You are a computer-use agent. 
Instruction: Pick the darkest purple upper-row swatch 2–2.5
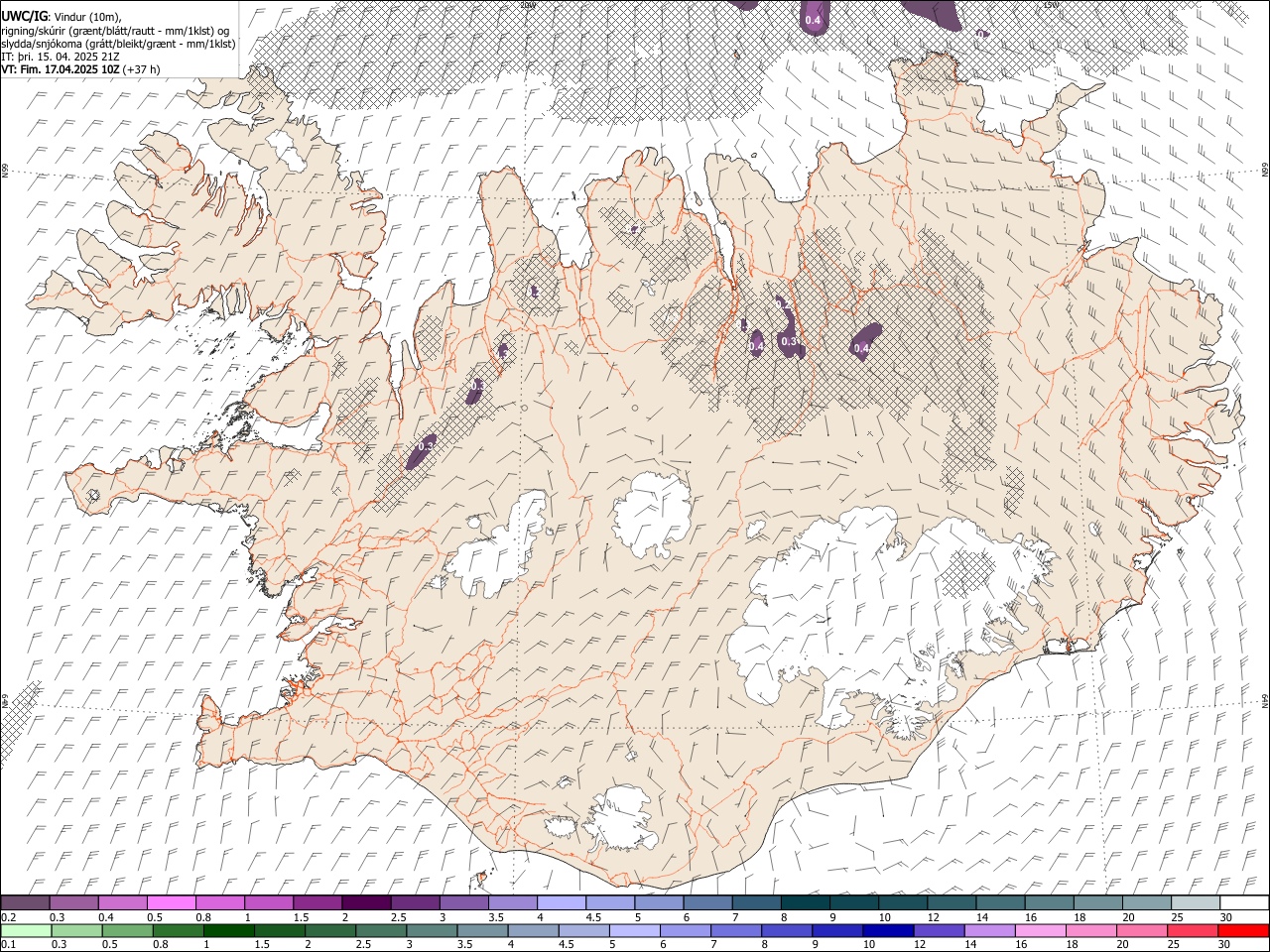pos(365,902)
